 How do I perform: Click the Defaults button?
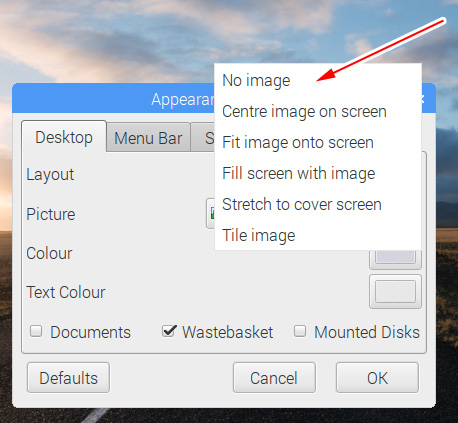[x=68, y=378]
